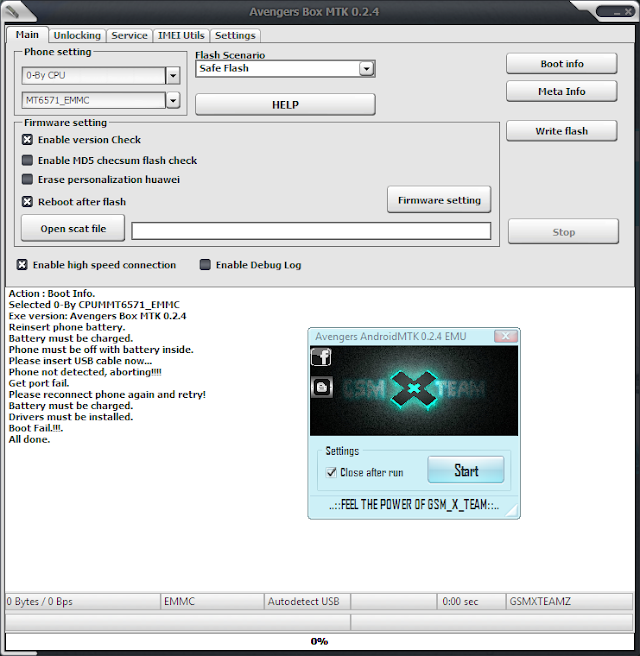This screenshot has height=656, width=640.
Task: Click the Meta Info button
Action: (562, 91)
